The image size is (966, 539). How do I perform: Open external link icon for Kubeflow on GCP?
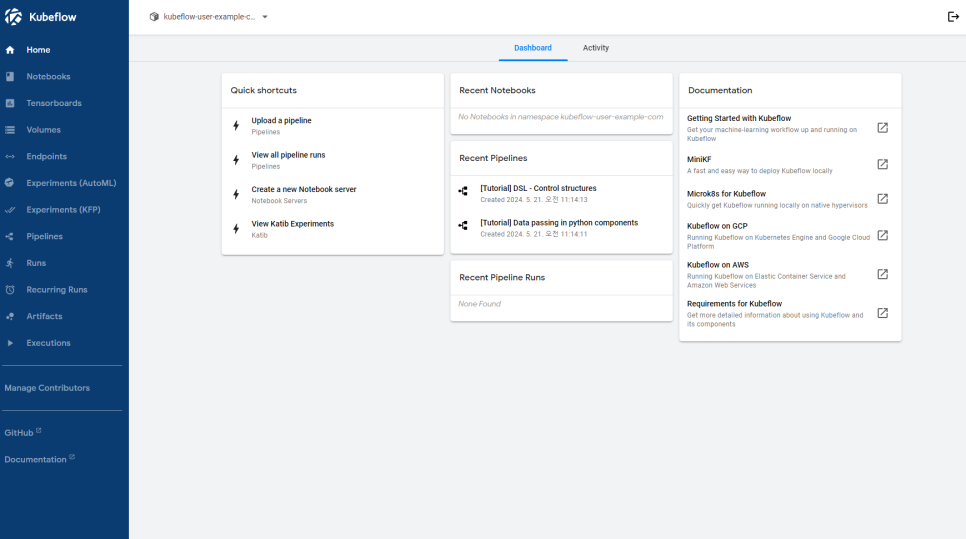[883, 235]
